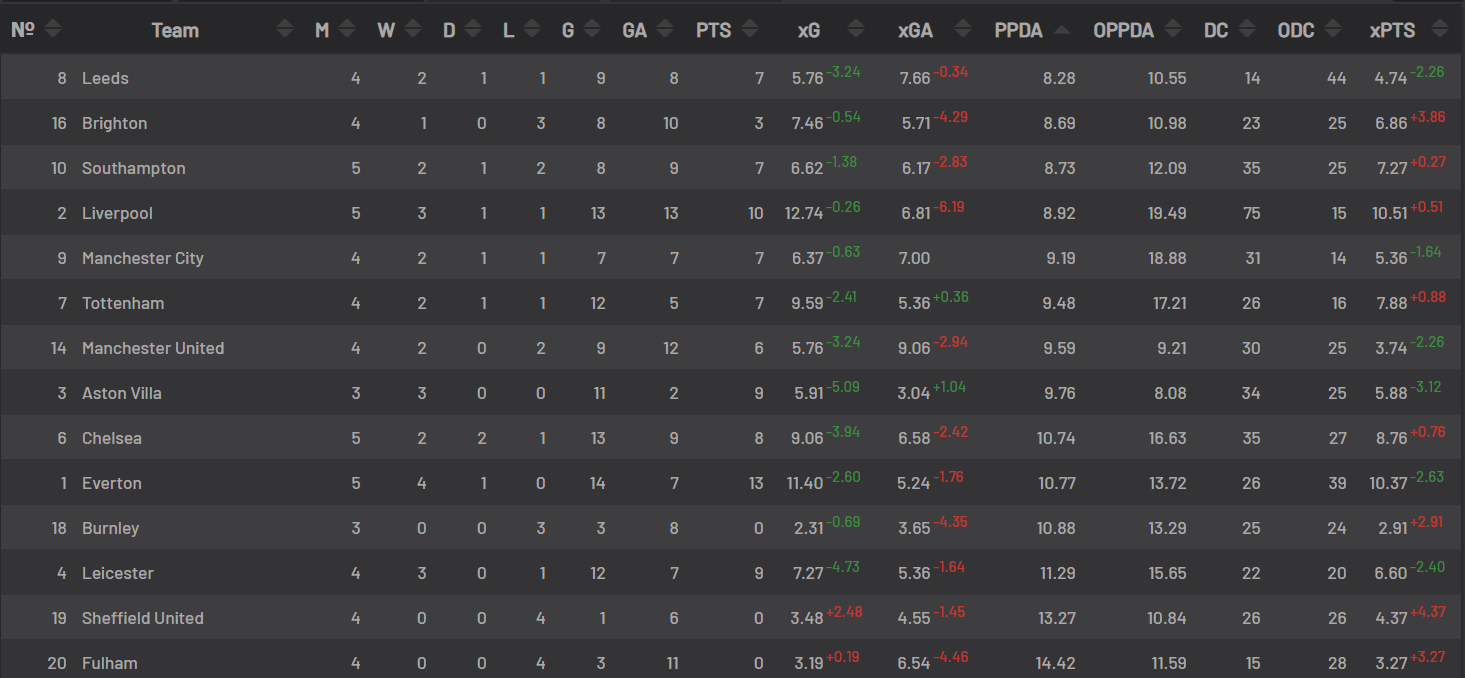Sort by PTS column arrows
This screenshot has height=678, width=1465.
coord(750,30)
